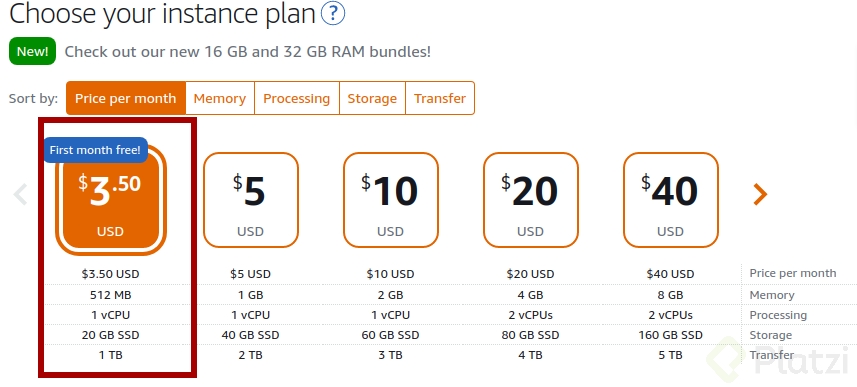
Task: Go back with left chevron arrow
Action: pos(20,194)
